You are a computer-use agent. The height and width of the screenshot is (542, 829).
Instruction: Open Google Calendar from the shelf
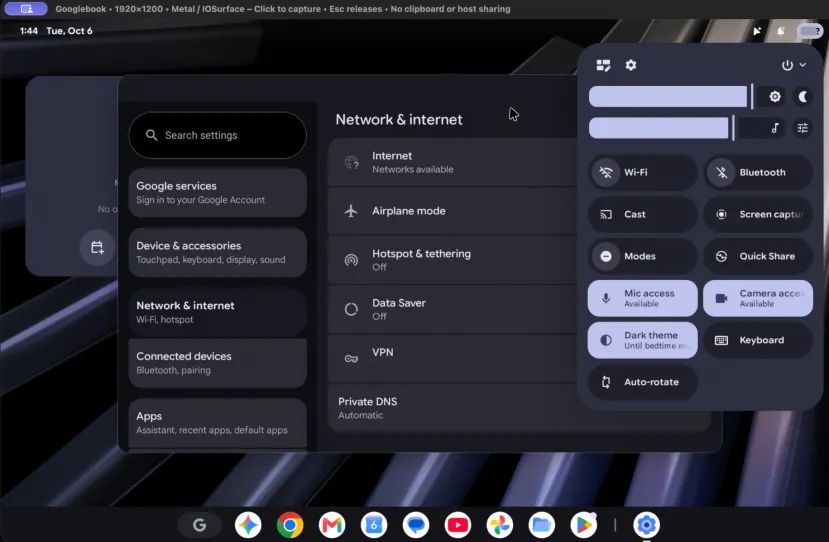[x=374, y=525]
